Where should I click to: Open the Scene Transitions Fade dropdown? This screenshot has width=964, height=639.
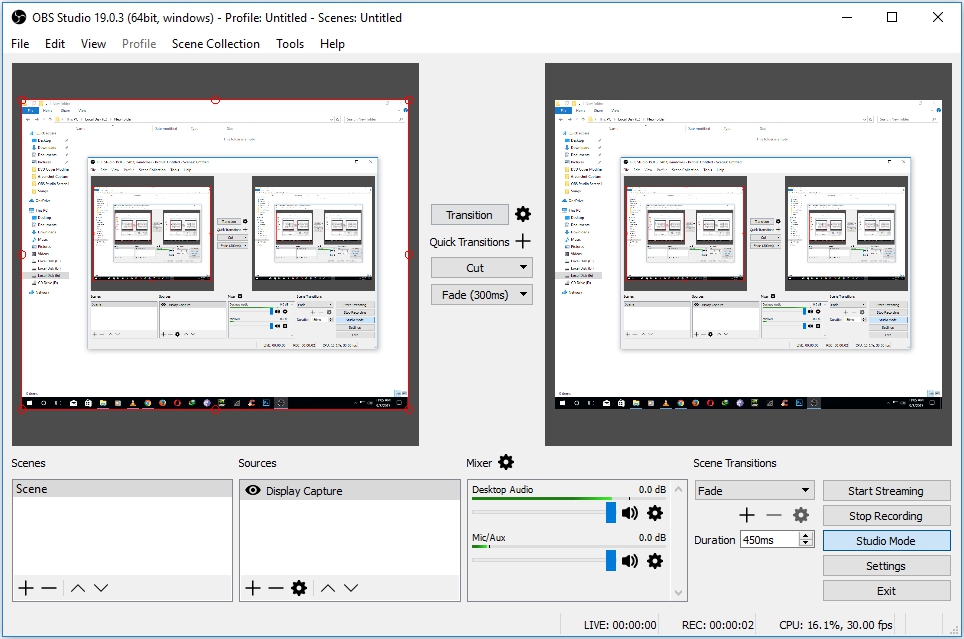pyautogui.click(x=754, y=490)
